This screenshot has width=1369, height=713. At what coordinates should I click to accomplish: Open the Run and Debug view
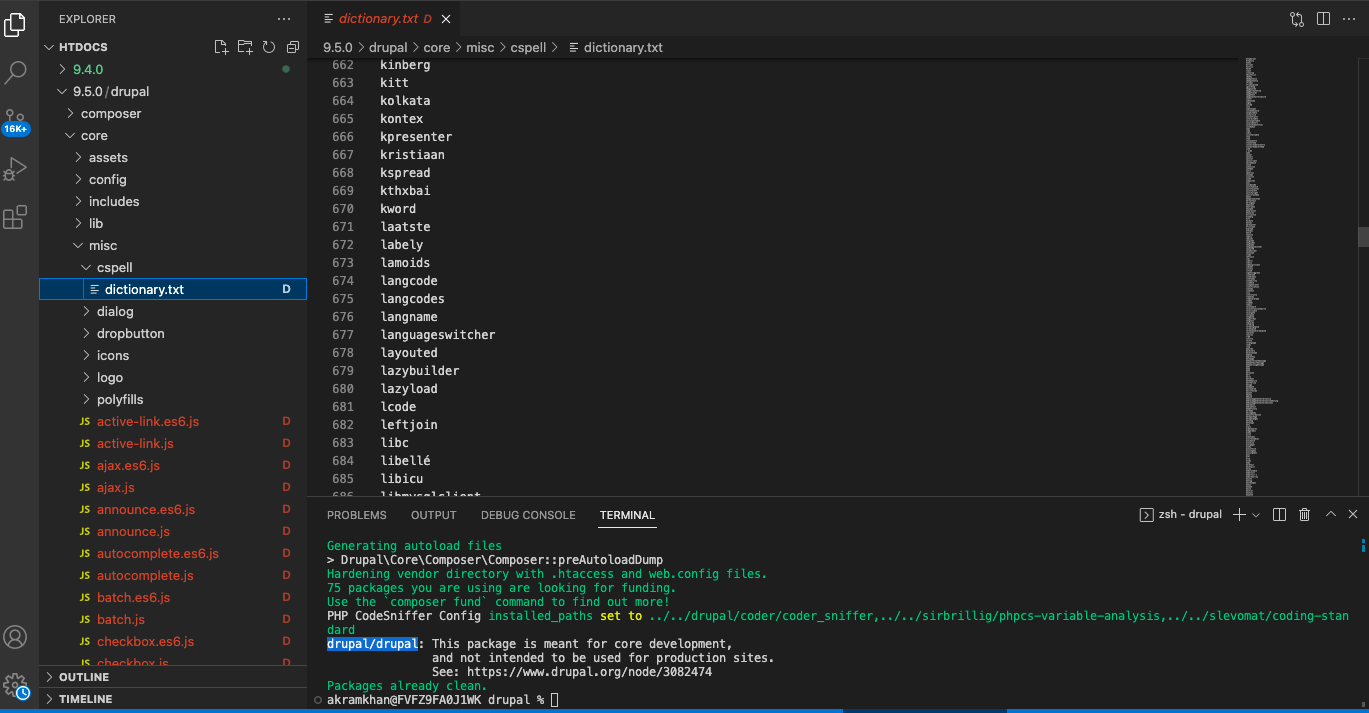[x=15, y=168]
